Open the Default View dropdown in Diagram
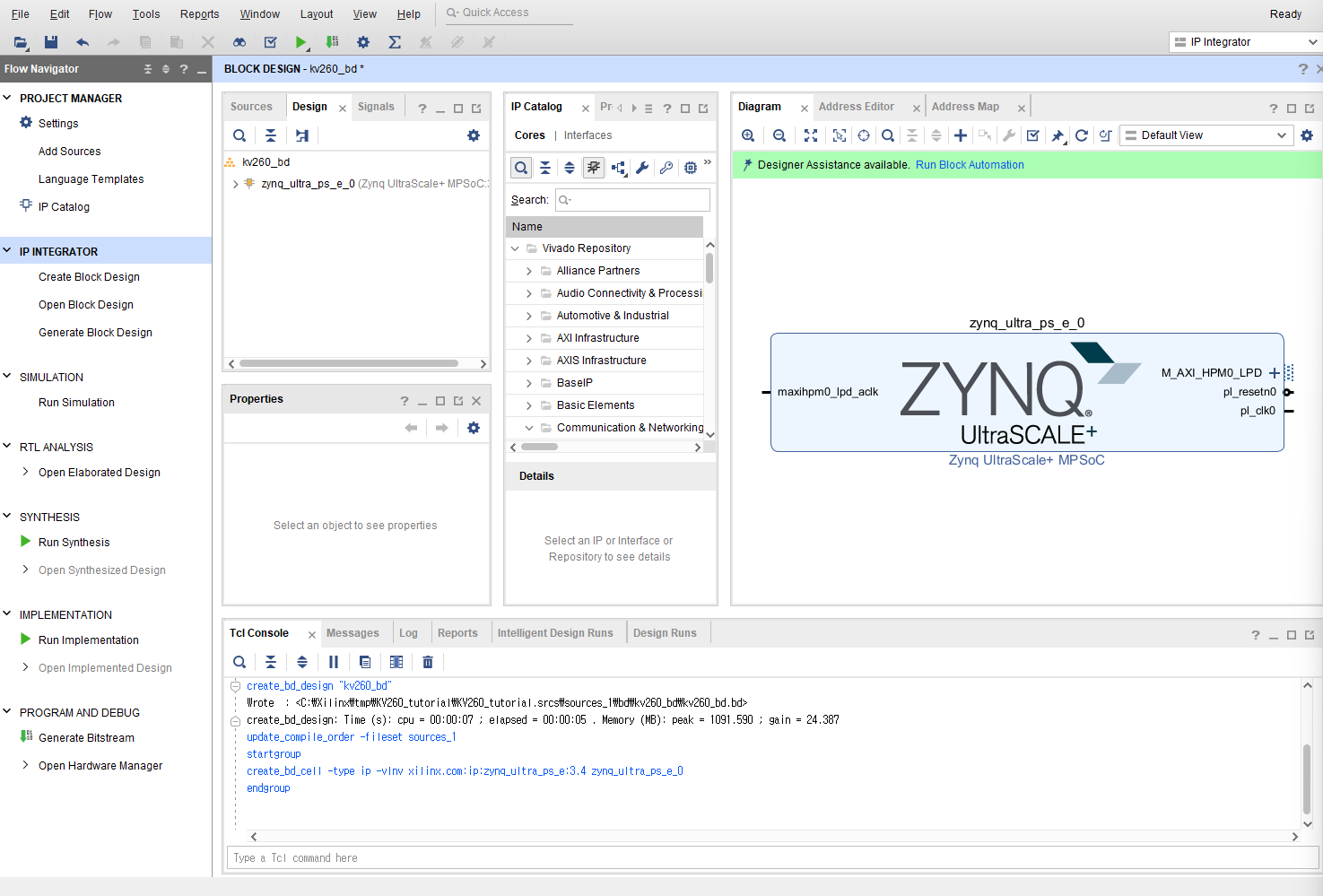 tap(1207, 135)
